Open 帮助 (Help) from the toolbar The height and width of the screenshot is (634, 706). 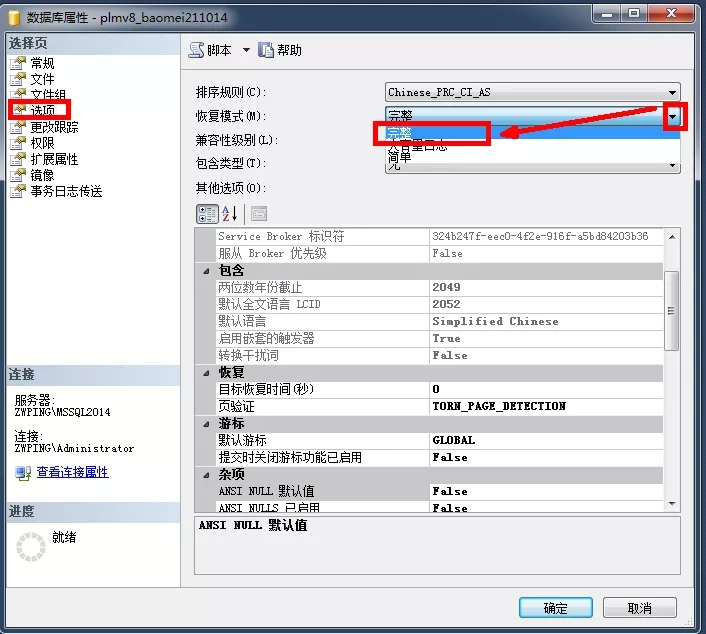pyautogui.click(x=266, y=50)
